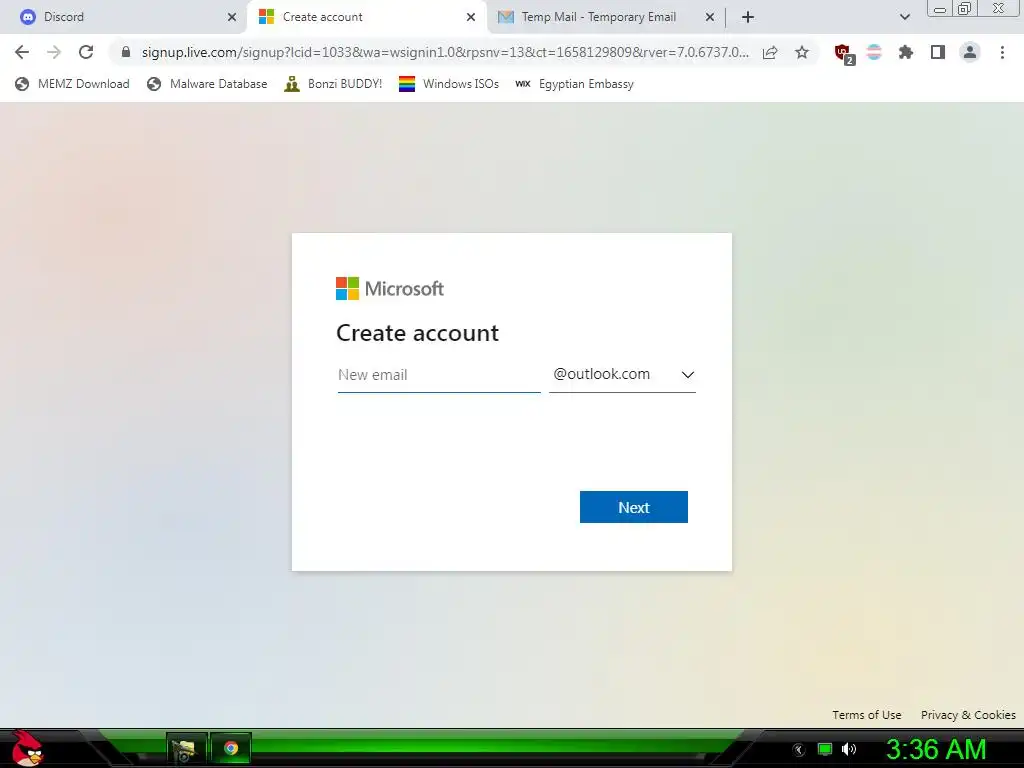1024x768 pixels.
Task: Click the address bar URL
Action: pos(445,52)
